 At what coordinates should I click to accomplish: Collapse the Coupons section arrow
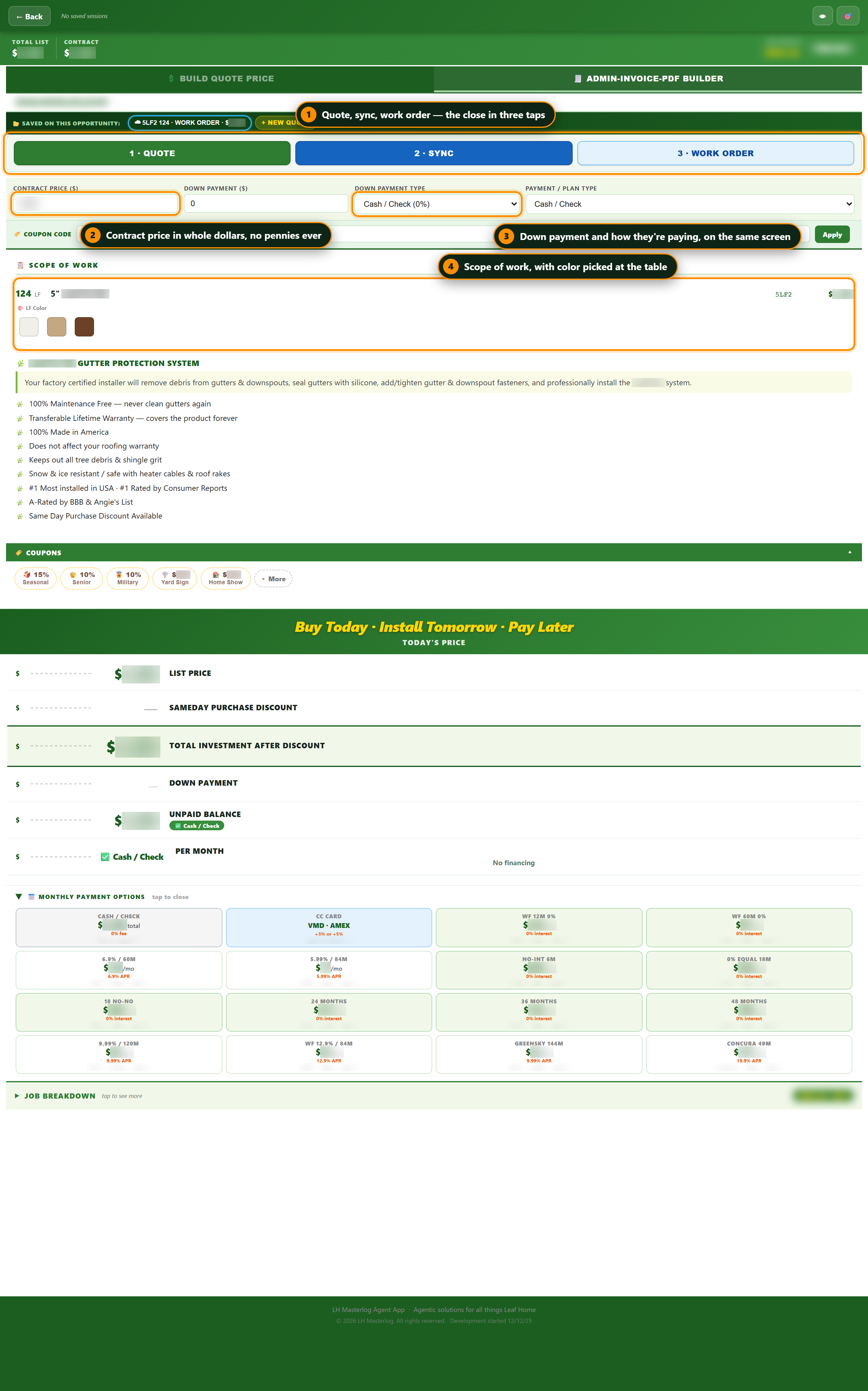pyautogui.click(x=850, y=552)
